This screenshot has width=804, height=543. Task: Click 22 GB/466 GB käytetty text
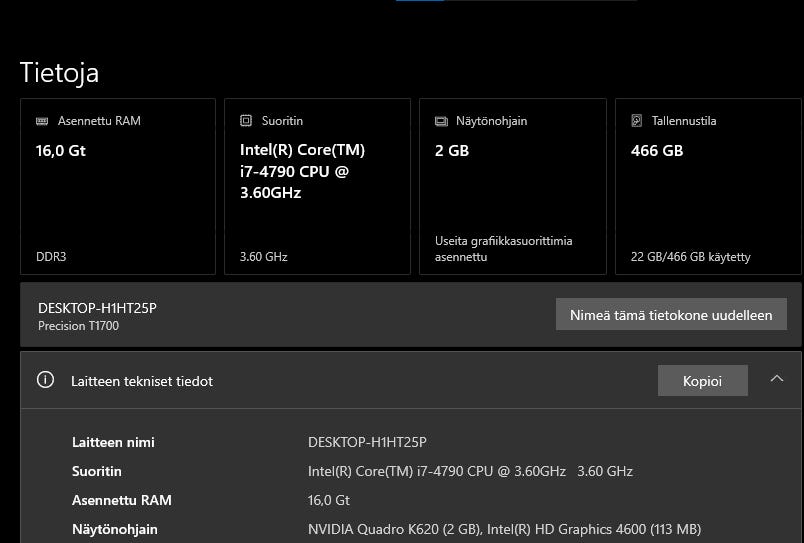click(690, 257)
